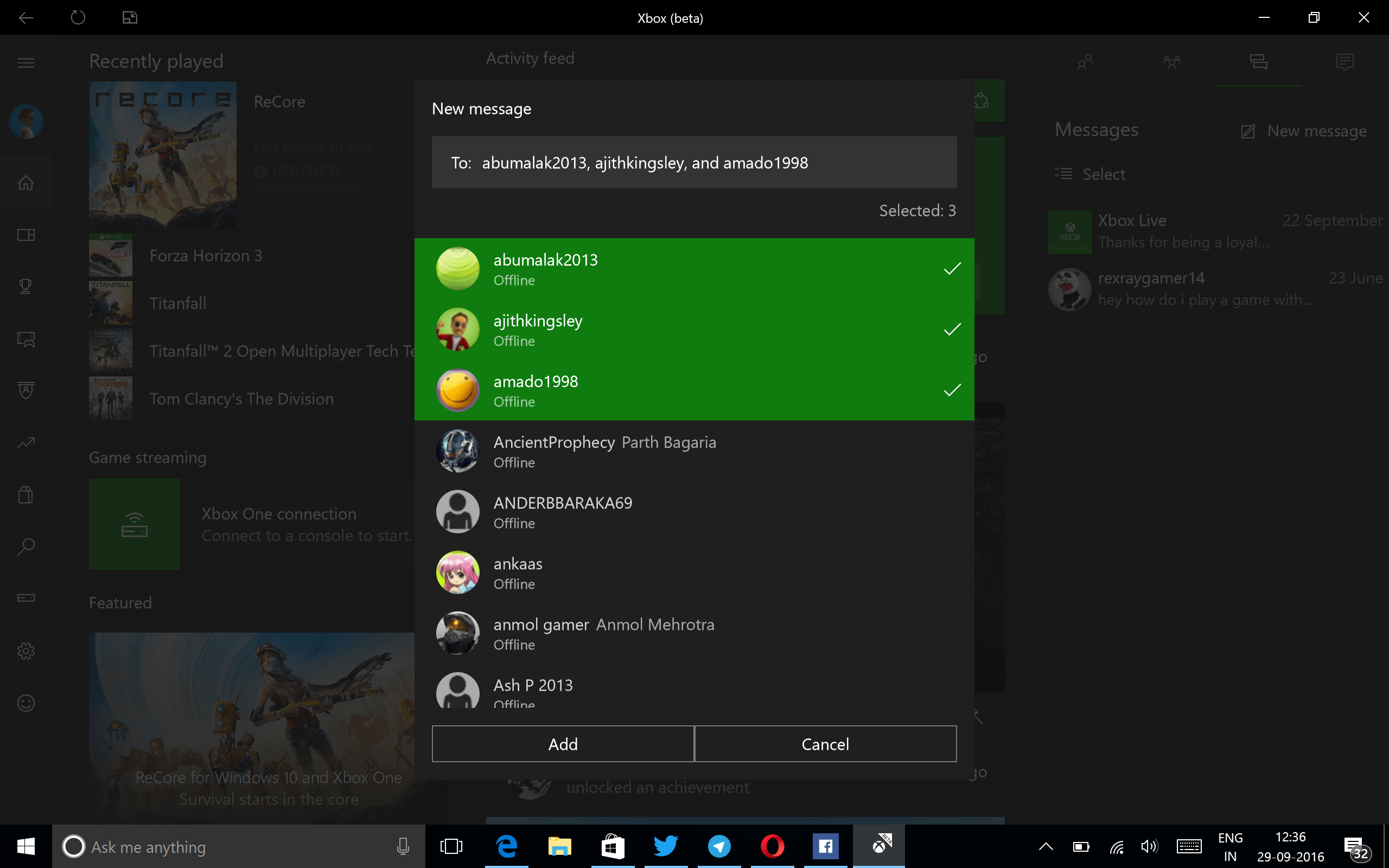1389x868 pixels.
Task: Open the ReCore cover thumbnail
Action: 162,155
